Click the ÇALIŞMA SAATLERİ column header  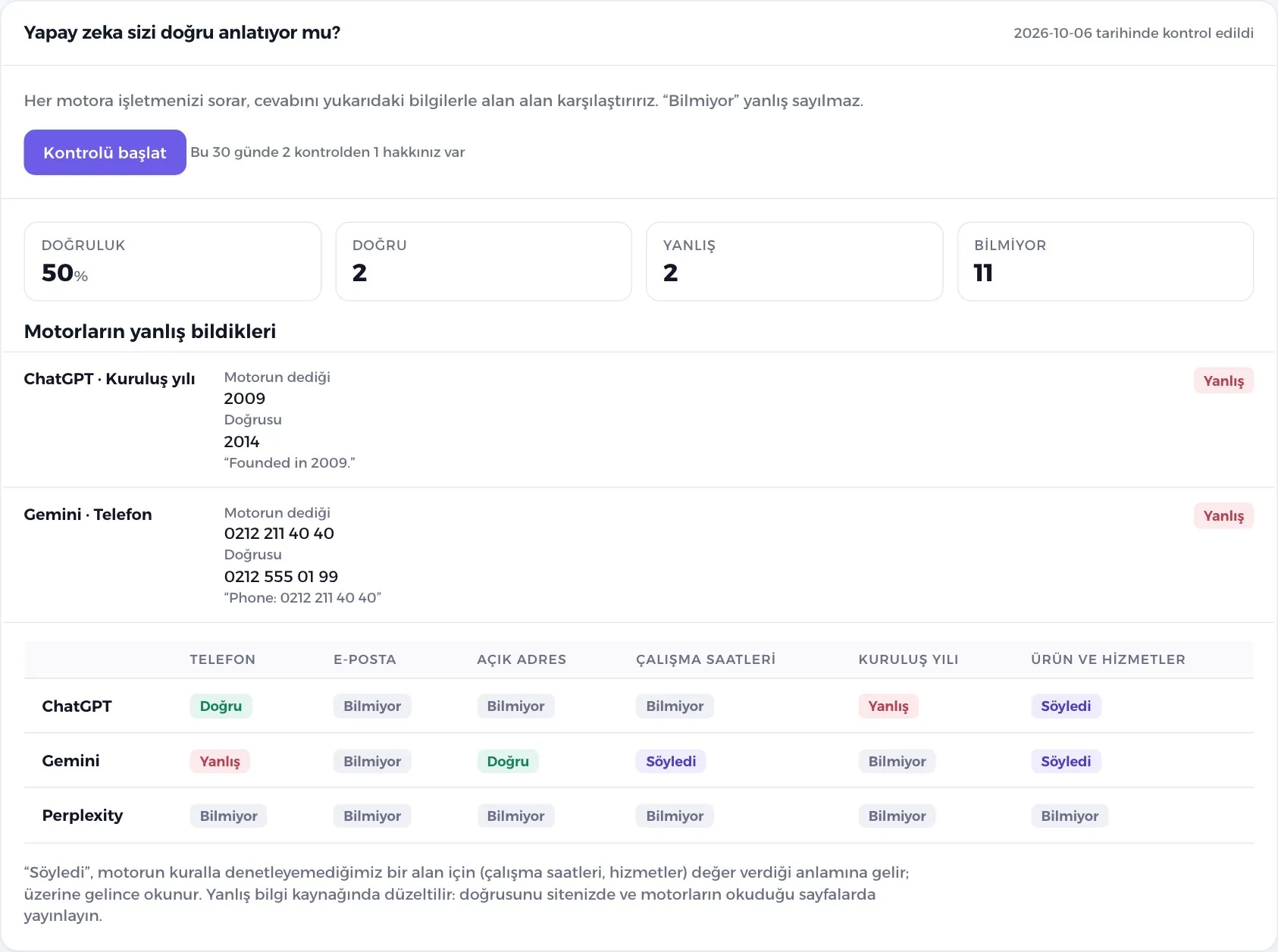(706, 659)
